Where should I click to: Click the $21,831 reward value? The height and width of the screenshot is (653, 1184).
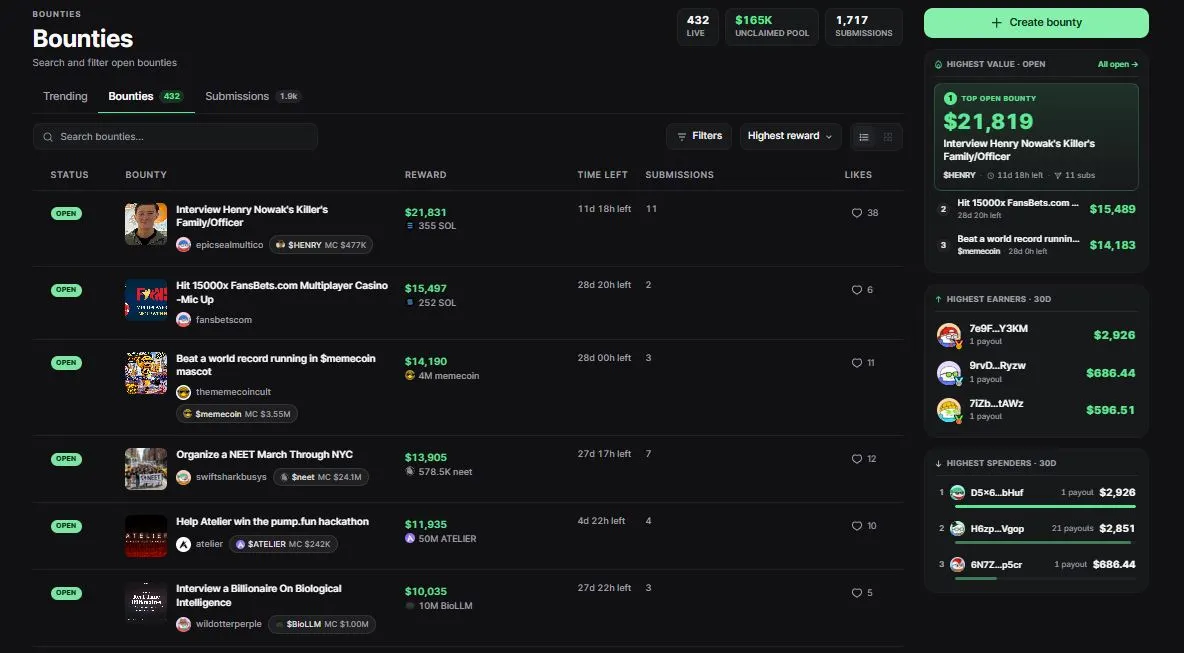(425, 213)
